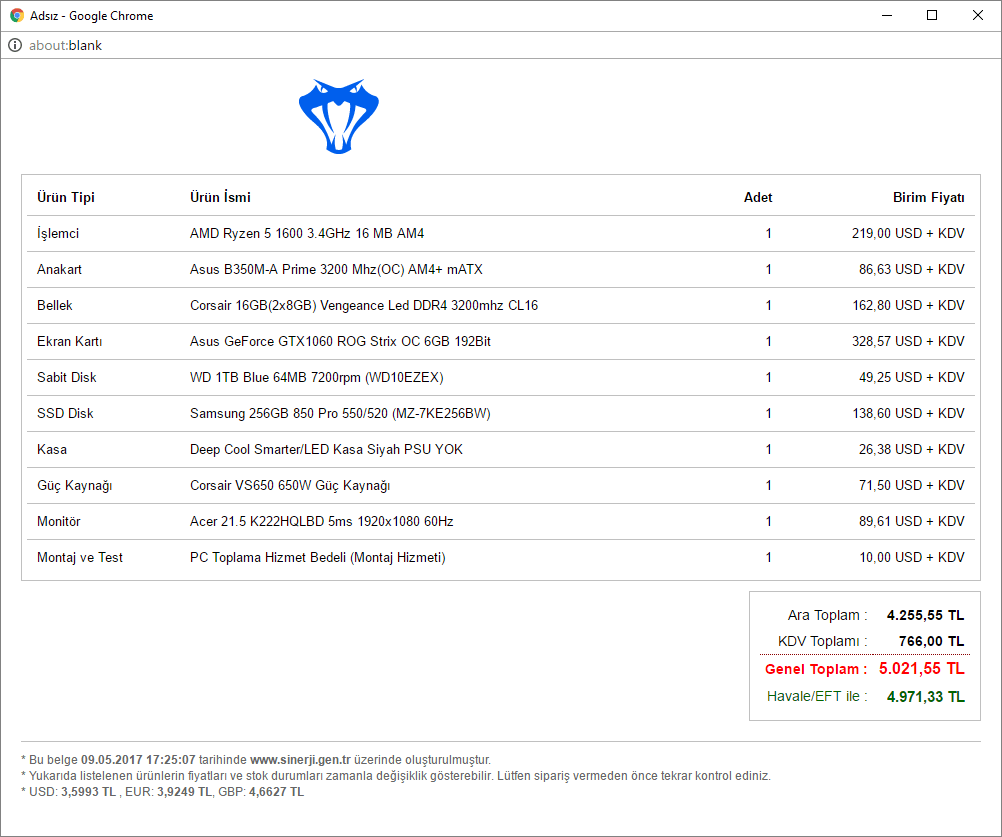Screen dimensions: 1002x837
Task: Click the 4.971,33 TL transfer price
Action: pos(925,696)
